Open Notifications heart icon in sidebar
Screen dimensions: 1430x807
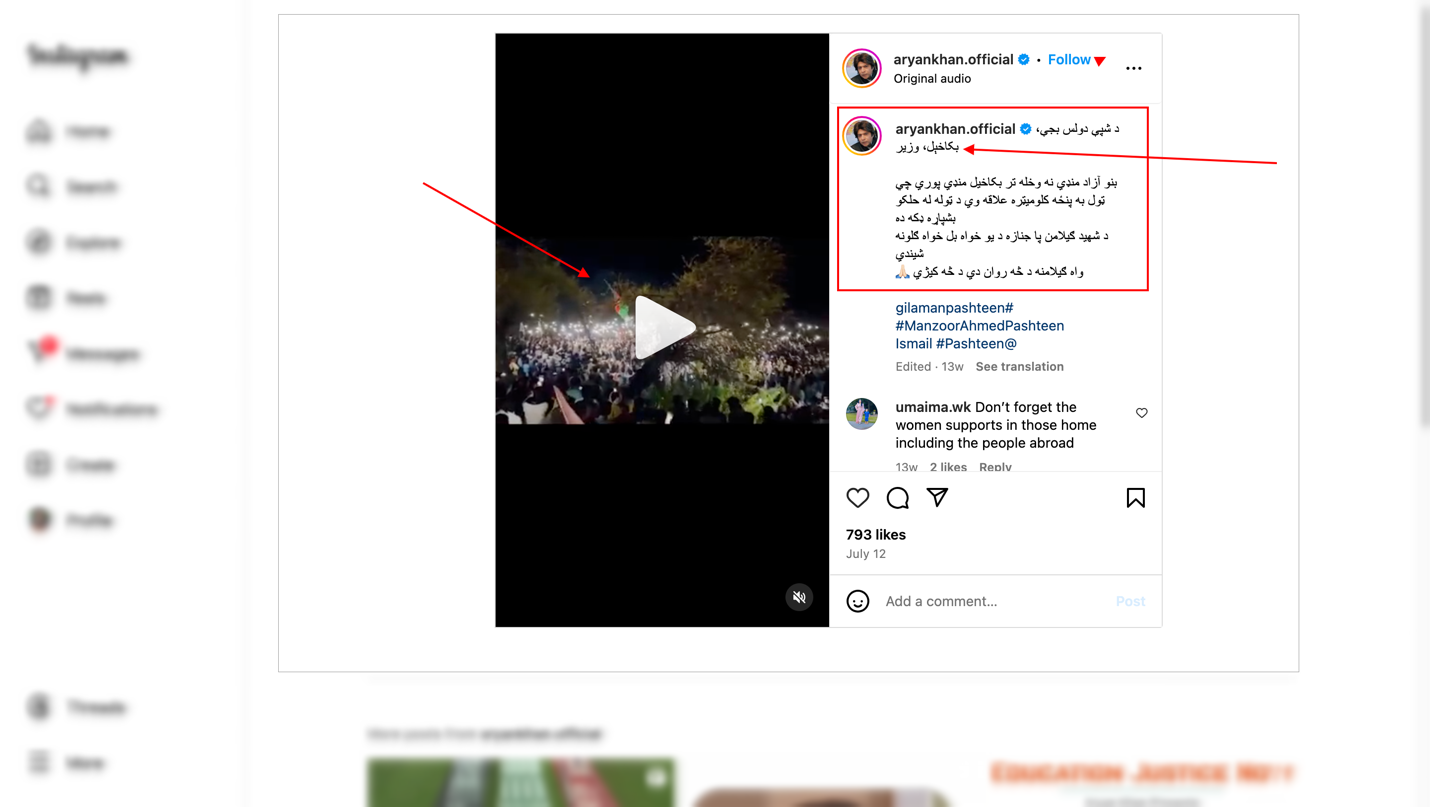click(x=40, y=408)
